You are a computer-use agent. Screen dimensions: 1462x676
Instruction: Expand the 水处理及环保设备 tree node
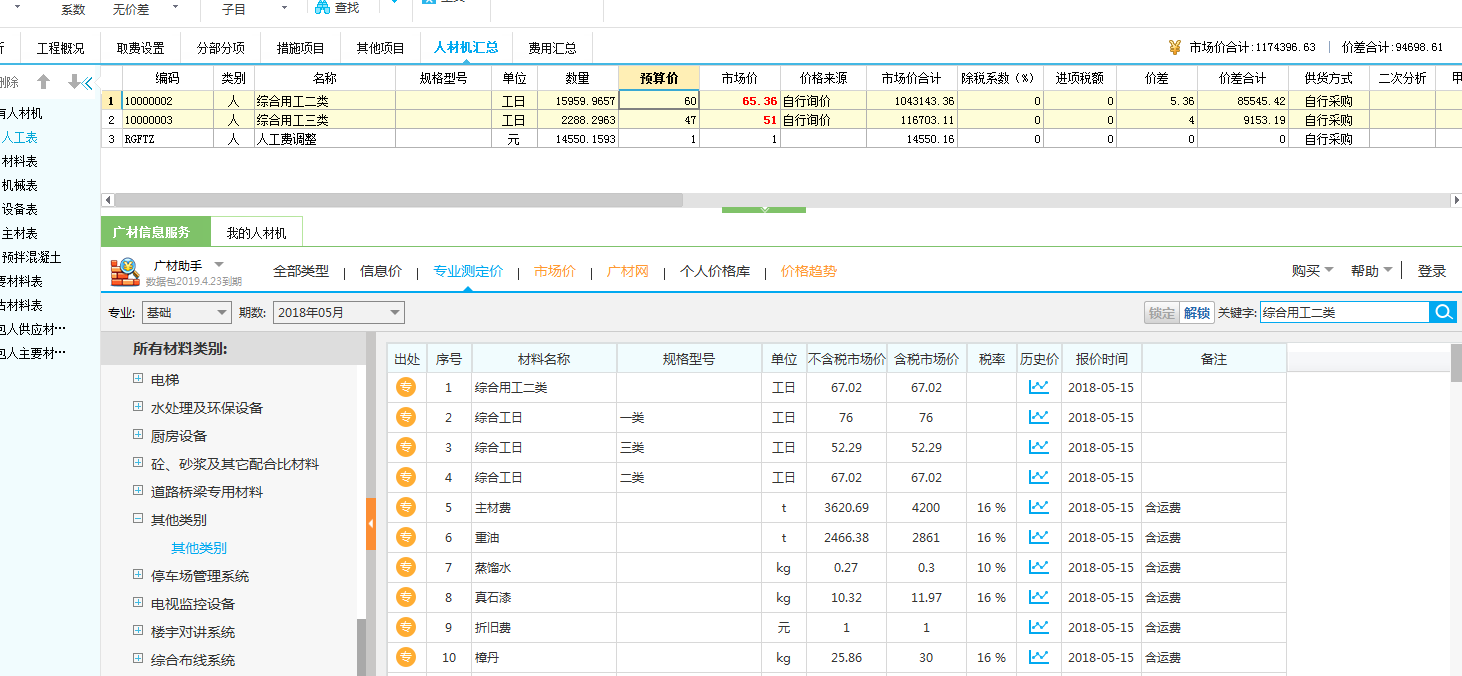coord(138,407)
